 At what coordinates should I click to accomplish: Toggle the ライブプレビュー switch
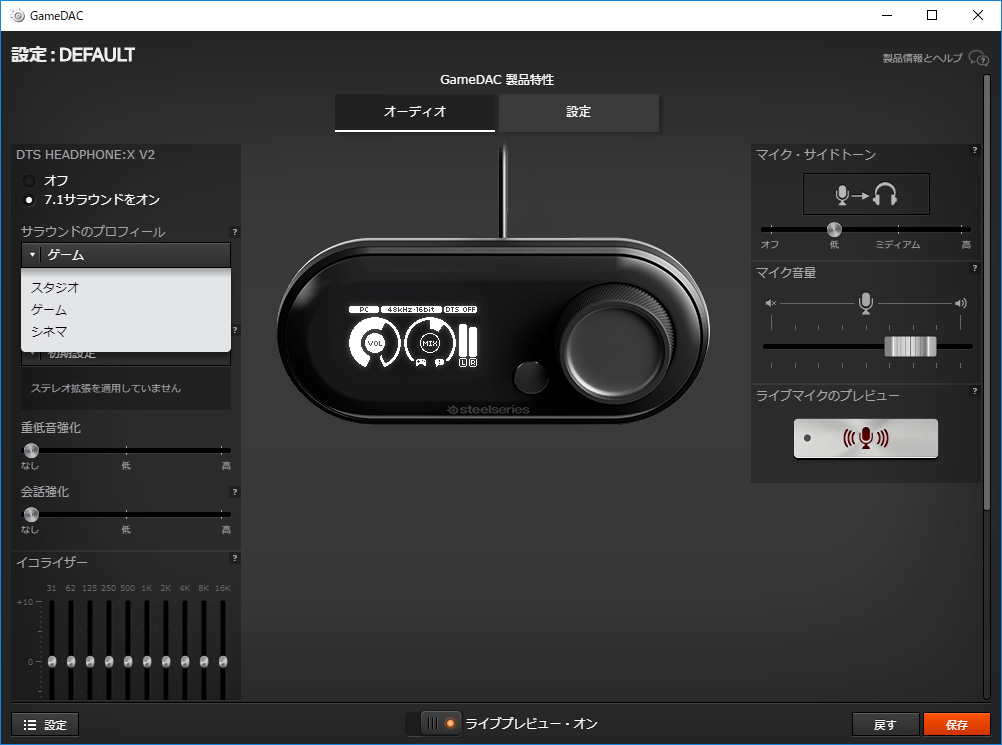[x=433, y=723]
